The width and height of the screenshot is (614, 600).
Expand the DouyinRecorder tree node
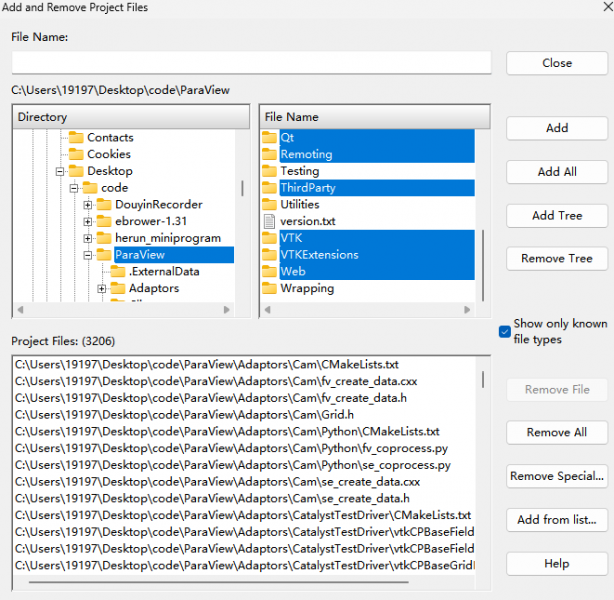click(88, 205)
